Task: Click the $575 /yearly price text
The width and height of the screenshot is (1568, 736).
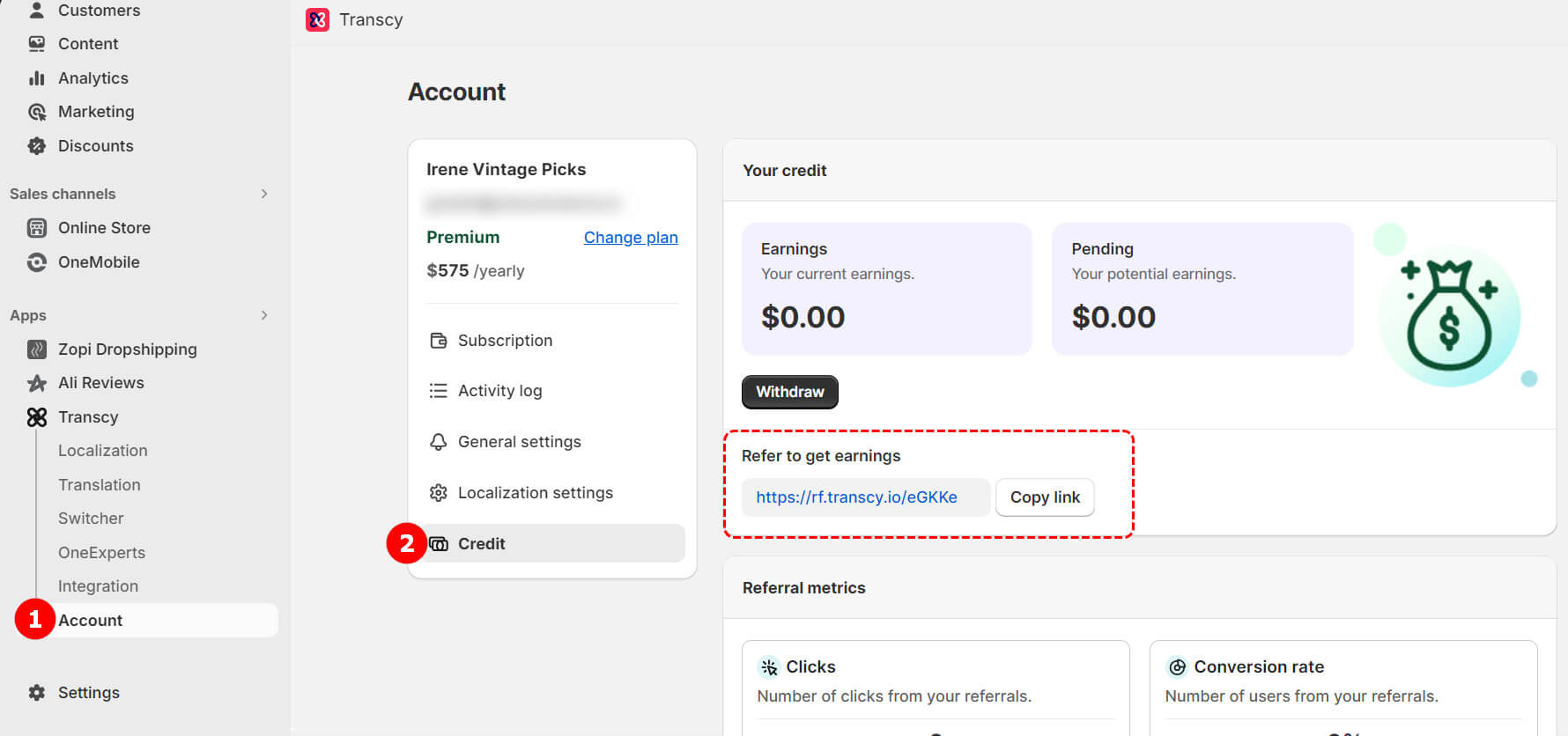Action: (476, 271)
